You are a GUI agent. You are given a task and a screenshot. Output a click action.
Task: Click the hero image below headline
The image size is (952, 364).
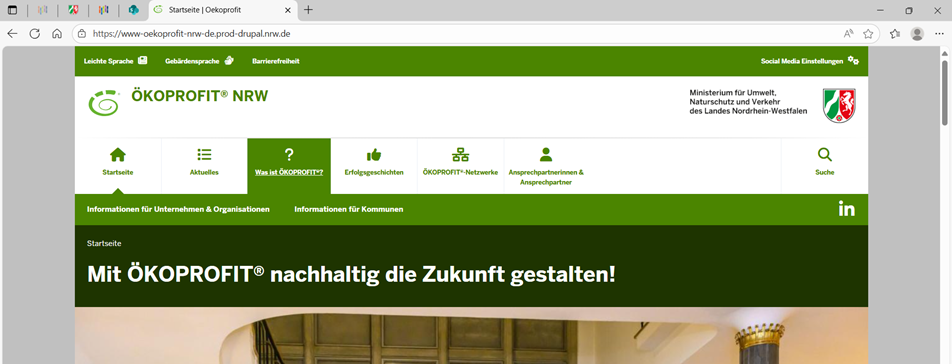coord(471,335)
